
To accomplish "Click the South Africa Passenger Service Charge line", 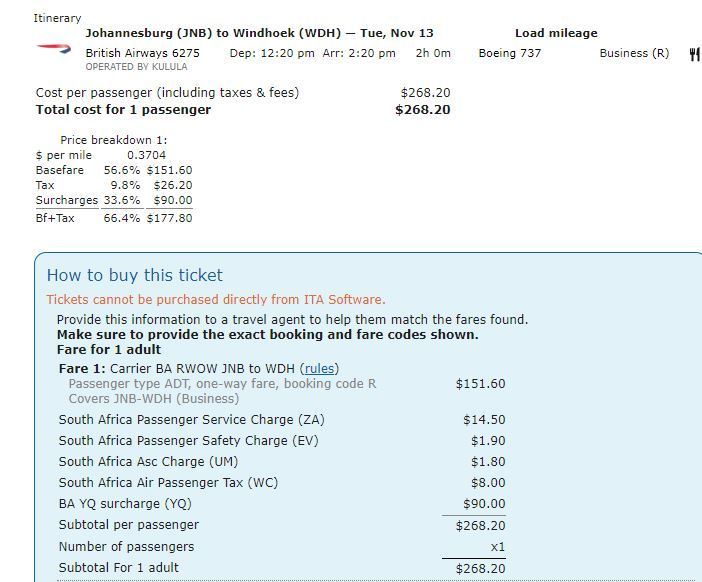I will [x=282, y=419].
